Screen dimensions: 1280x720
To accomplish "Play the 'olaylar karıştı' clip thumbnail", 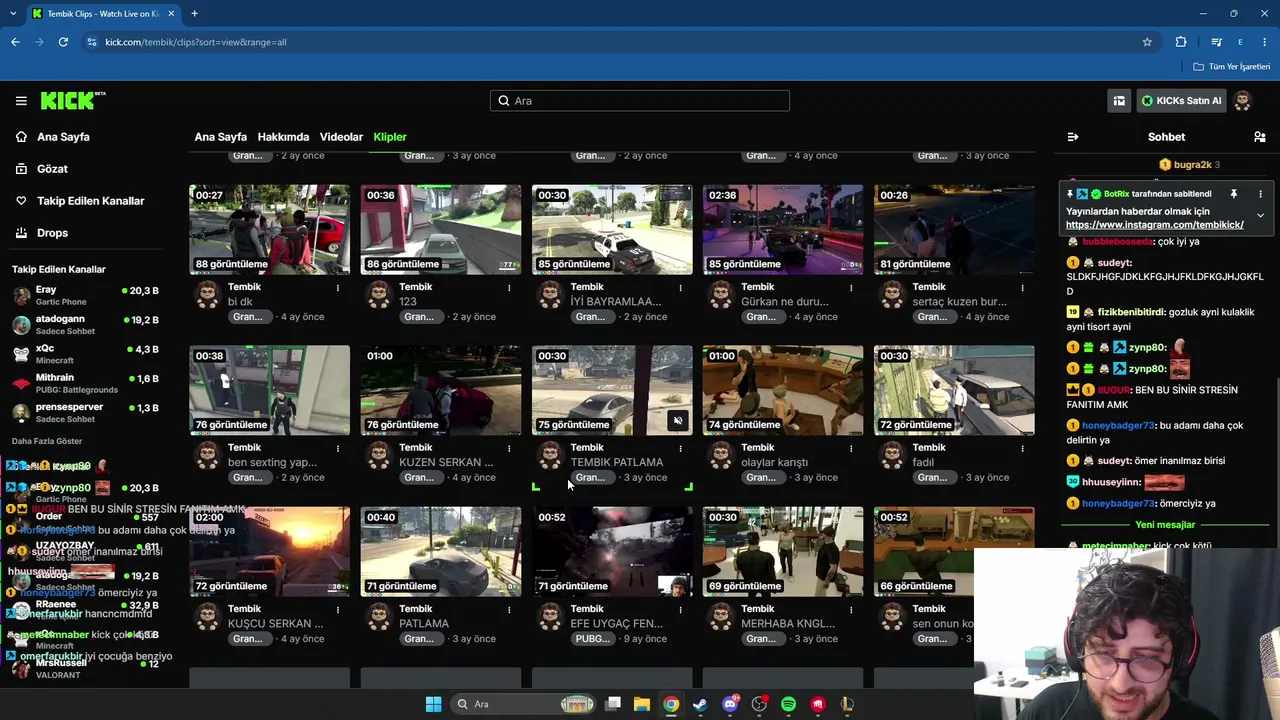I will tap(783, 390).
